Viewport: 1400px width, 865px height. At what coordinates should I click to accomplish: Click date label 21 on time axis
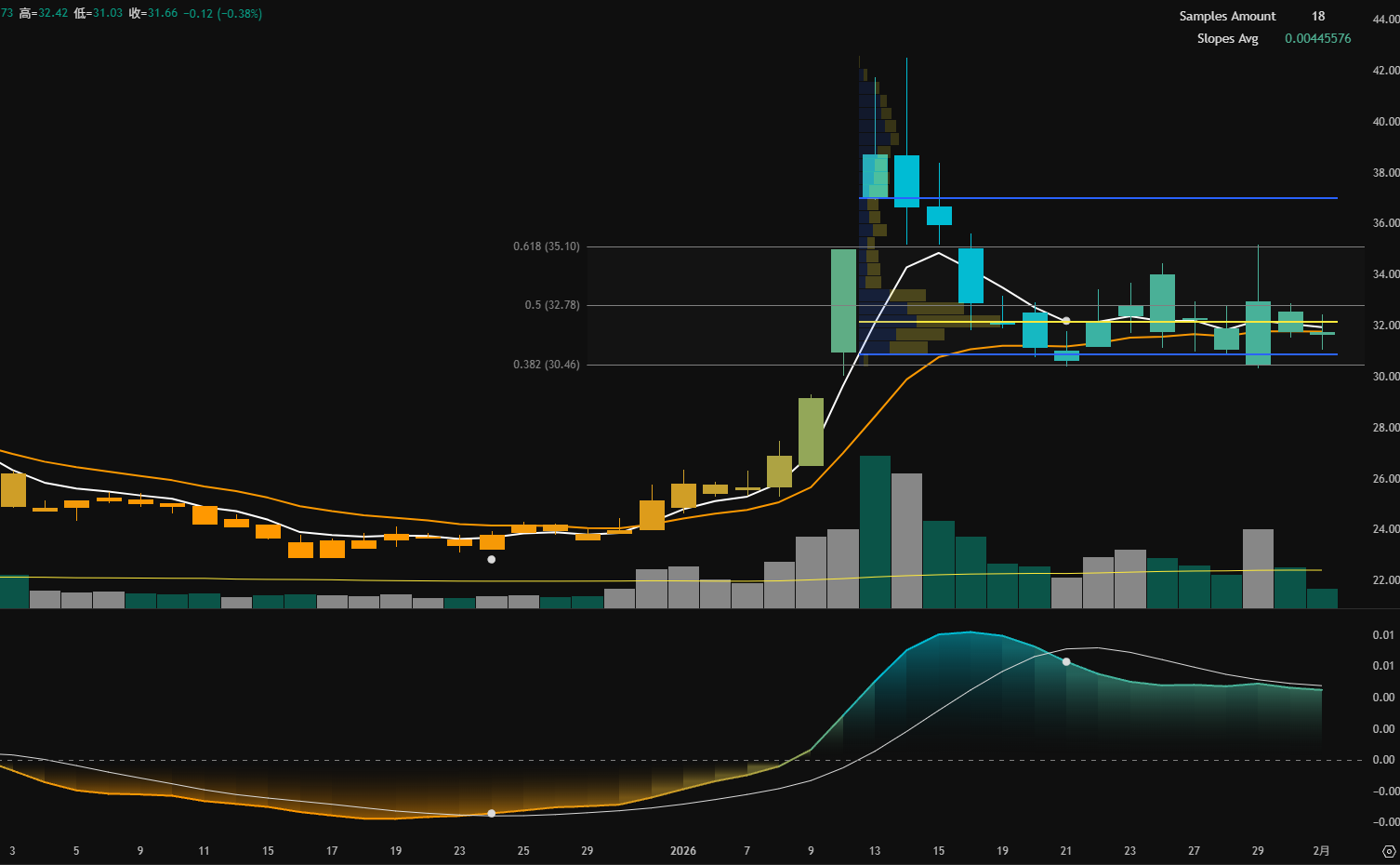(1066, 851)
